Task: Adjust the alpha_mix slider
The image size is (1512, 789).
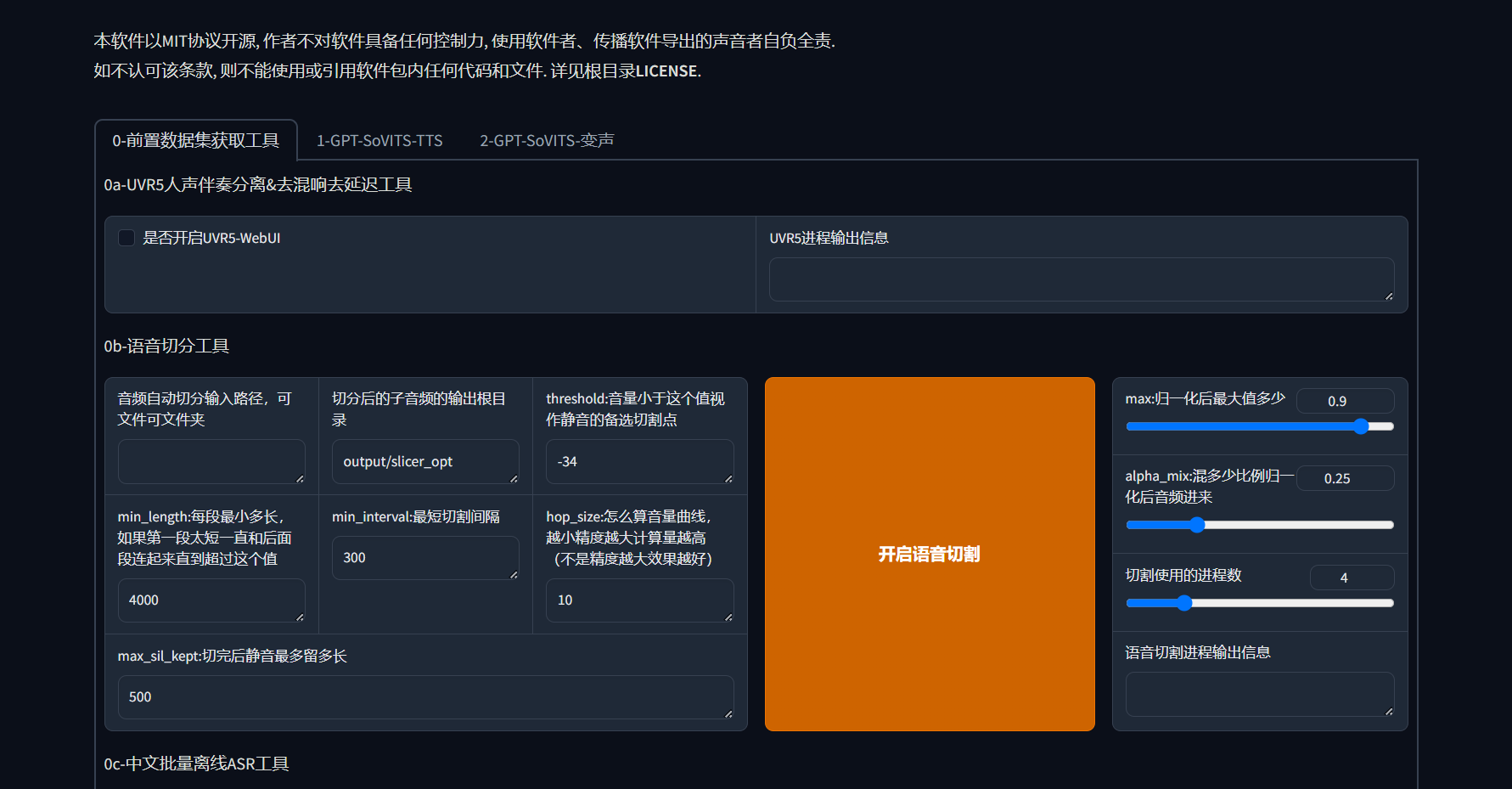Action: (x=1260, y=525)
